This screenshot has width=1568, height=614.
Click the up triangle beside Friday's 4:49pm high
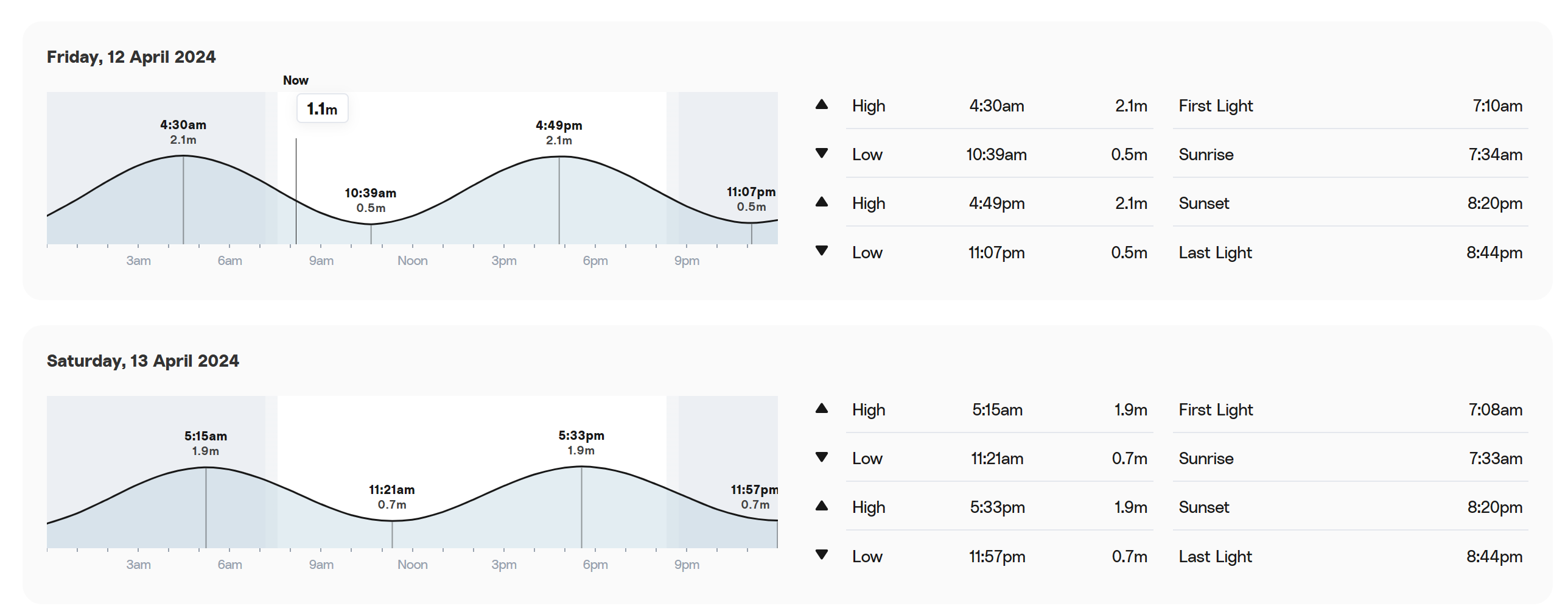(x=822, y=202)
